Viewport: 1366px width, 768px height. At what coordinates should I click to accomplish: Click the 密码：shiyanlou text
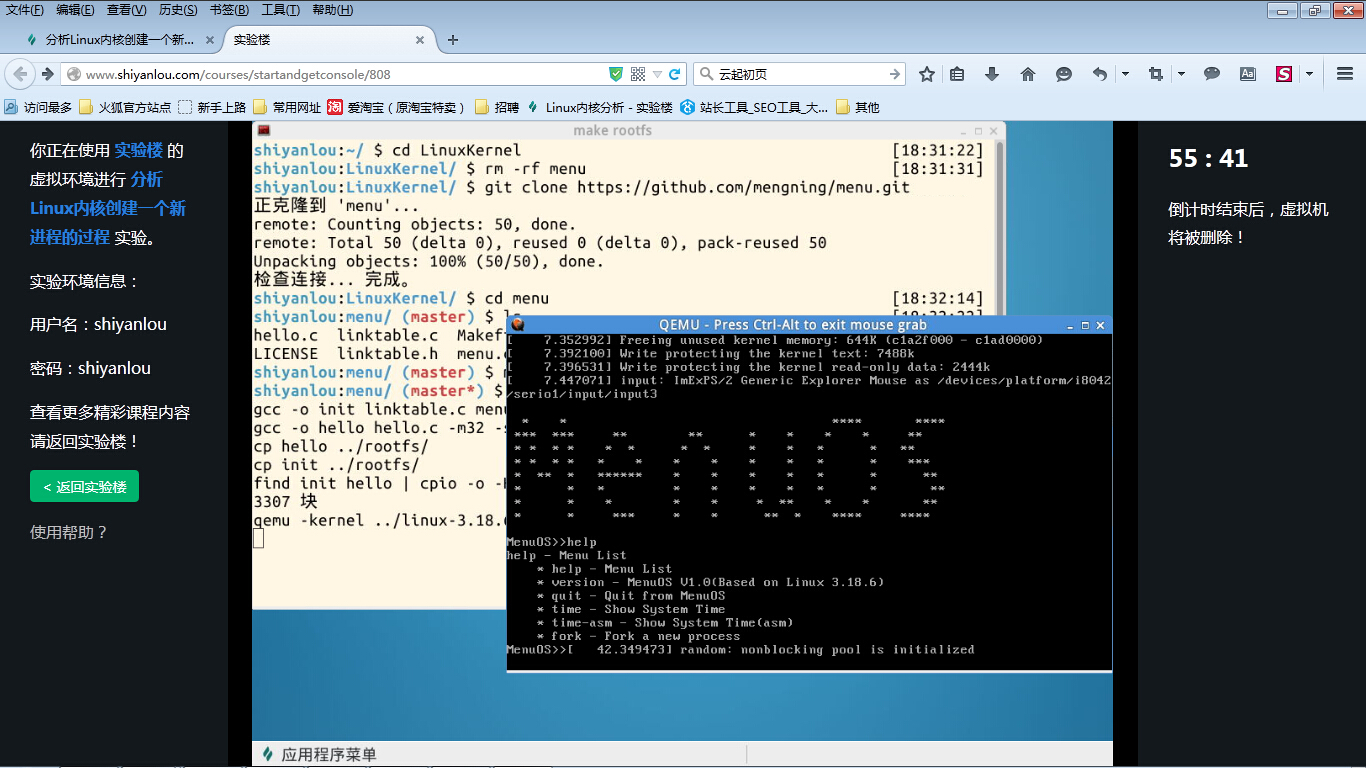(90, 368)
